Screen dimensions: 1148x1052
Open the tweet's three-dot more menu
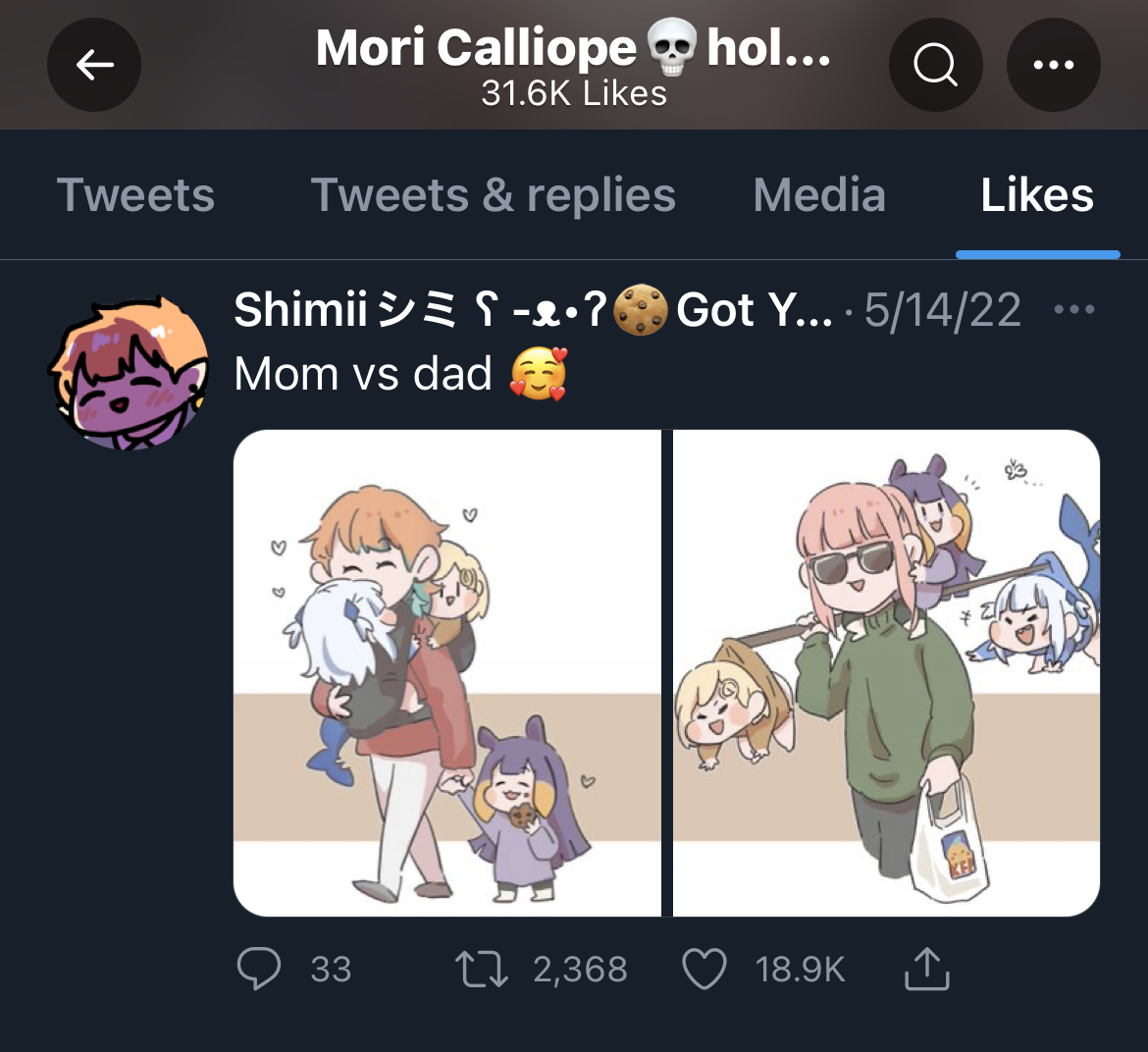point(1074,310)
